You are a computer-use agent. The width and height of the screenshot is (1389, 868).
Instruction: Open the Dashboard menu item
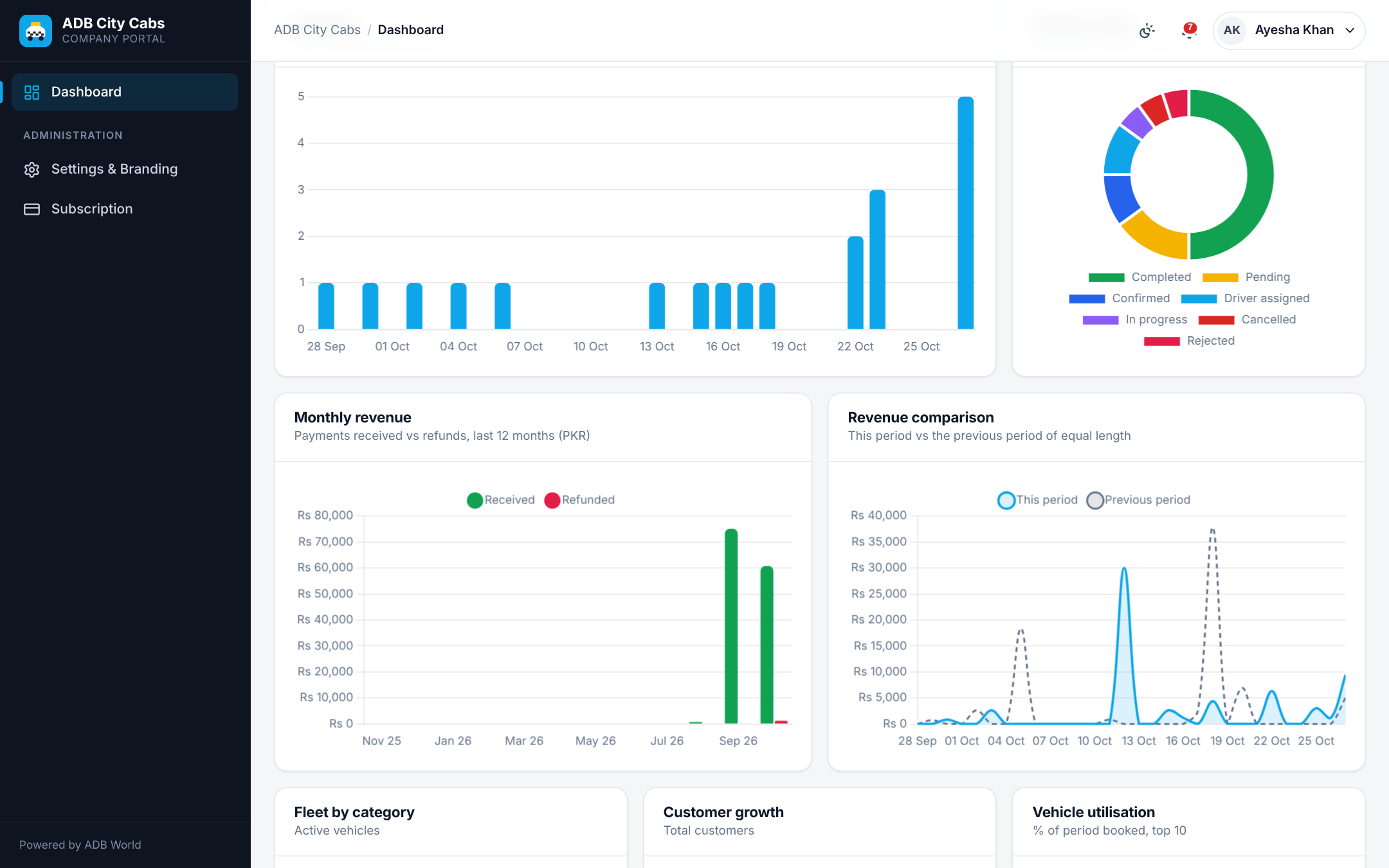click(125, 92)
